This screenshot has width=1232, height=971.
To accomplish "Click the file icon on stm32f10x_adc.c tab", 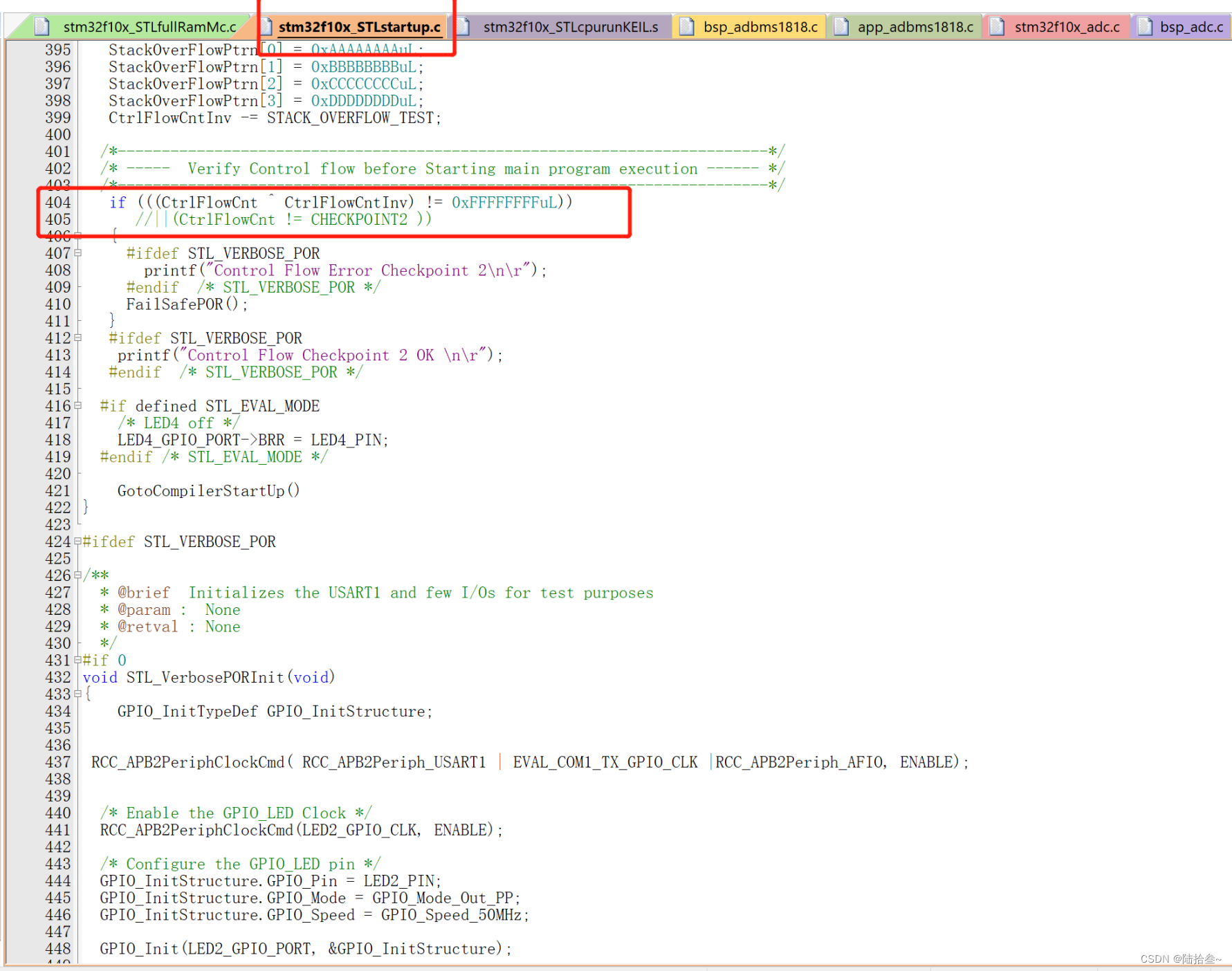I will 996,26.
